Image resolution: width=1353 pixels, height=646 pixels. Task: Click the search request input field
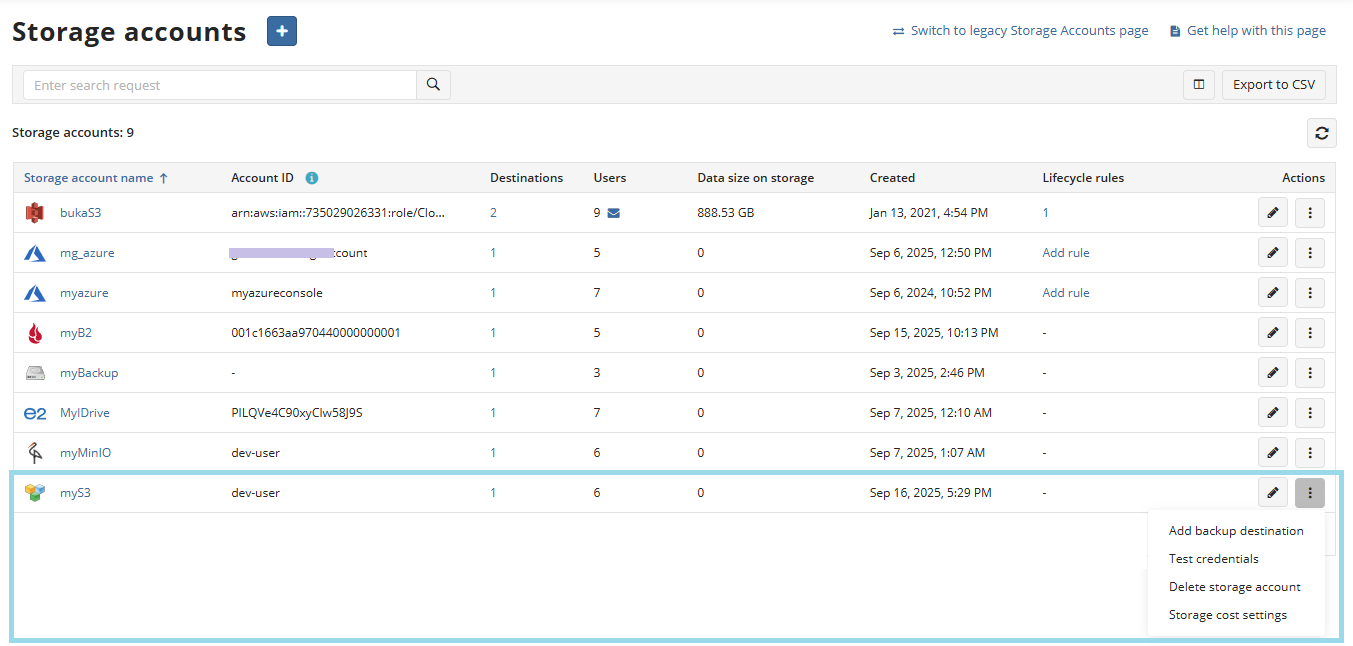pyautogui.click(x=220, y=85)
